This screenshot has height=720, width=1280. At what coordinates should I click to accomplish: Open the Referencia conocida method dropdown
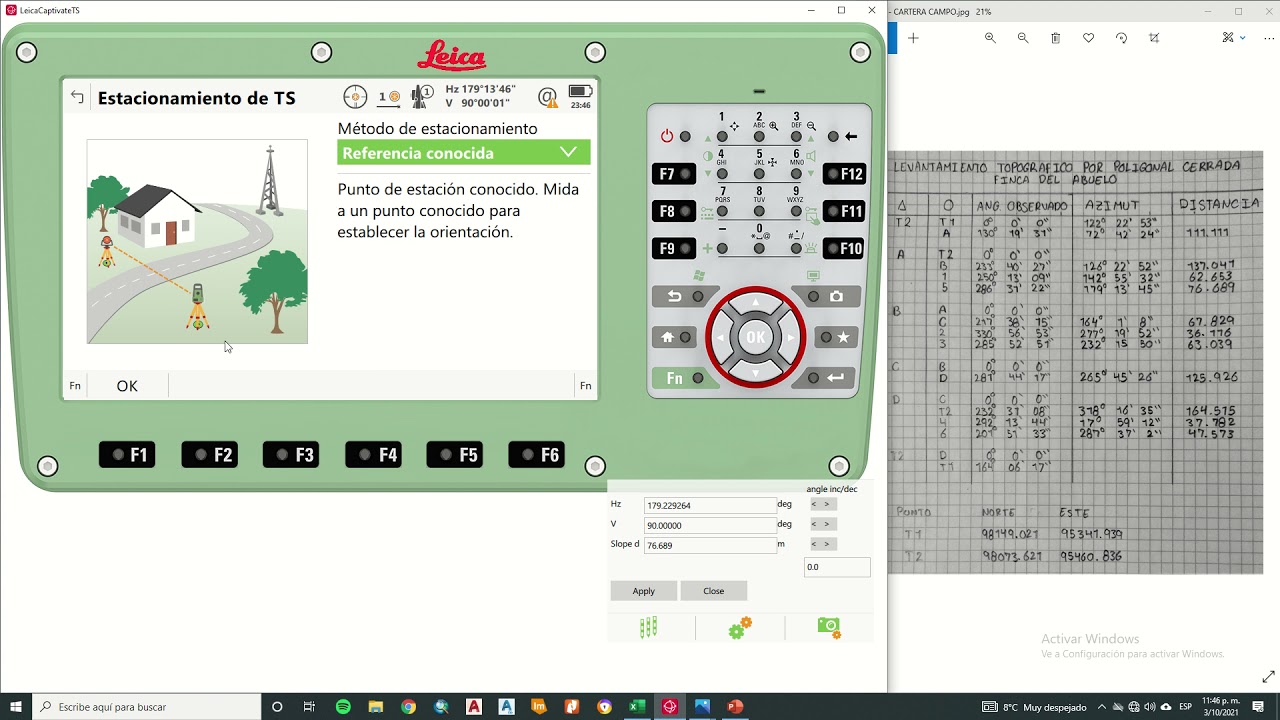click(464, 153)
